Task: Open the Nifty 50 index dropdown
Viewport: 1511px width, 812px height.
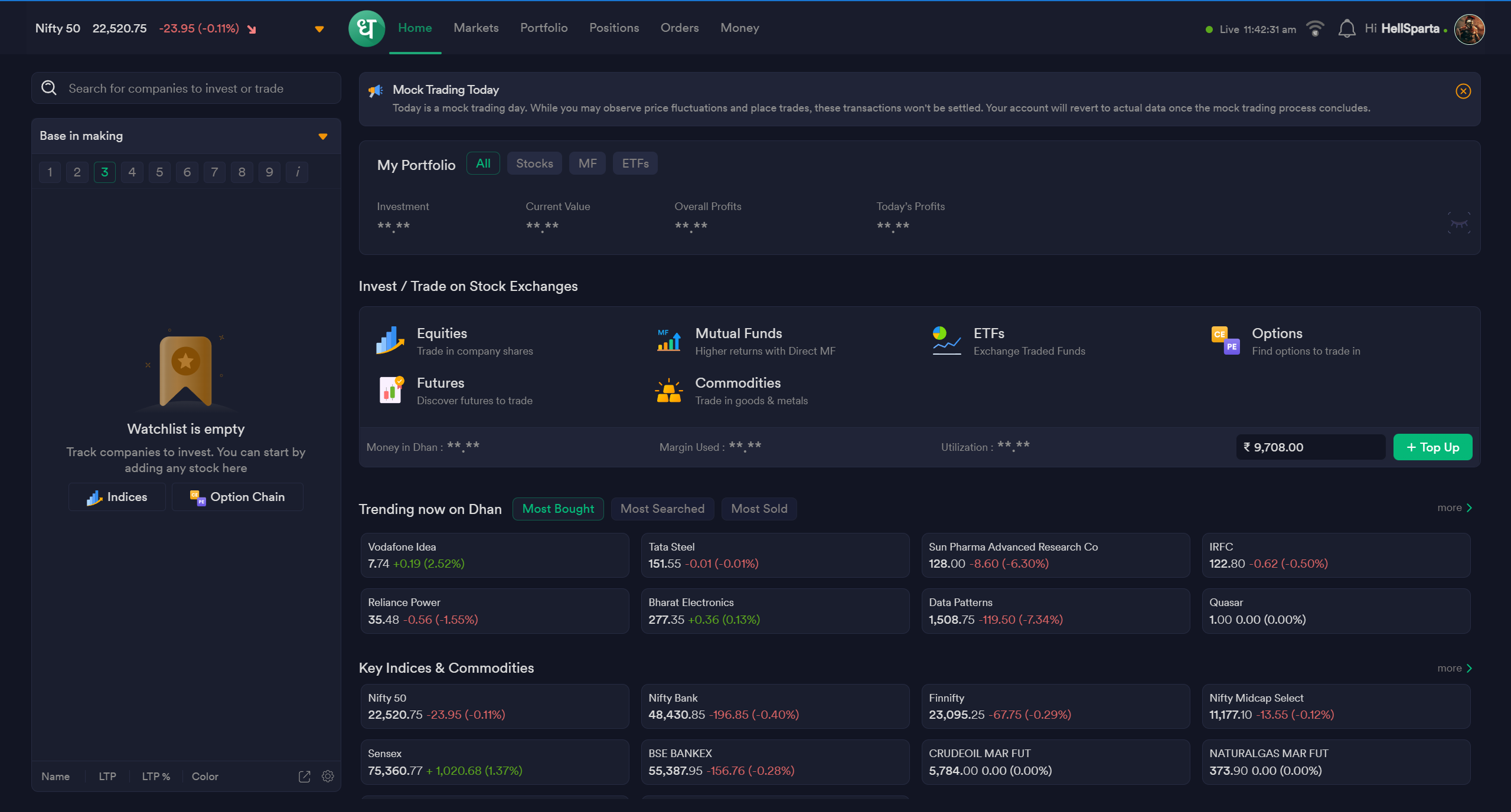Action: tap(319, 29)
